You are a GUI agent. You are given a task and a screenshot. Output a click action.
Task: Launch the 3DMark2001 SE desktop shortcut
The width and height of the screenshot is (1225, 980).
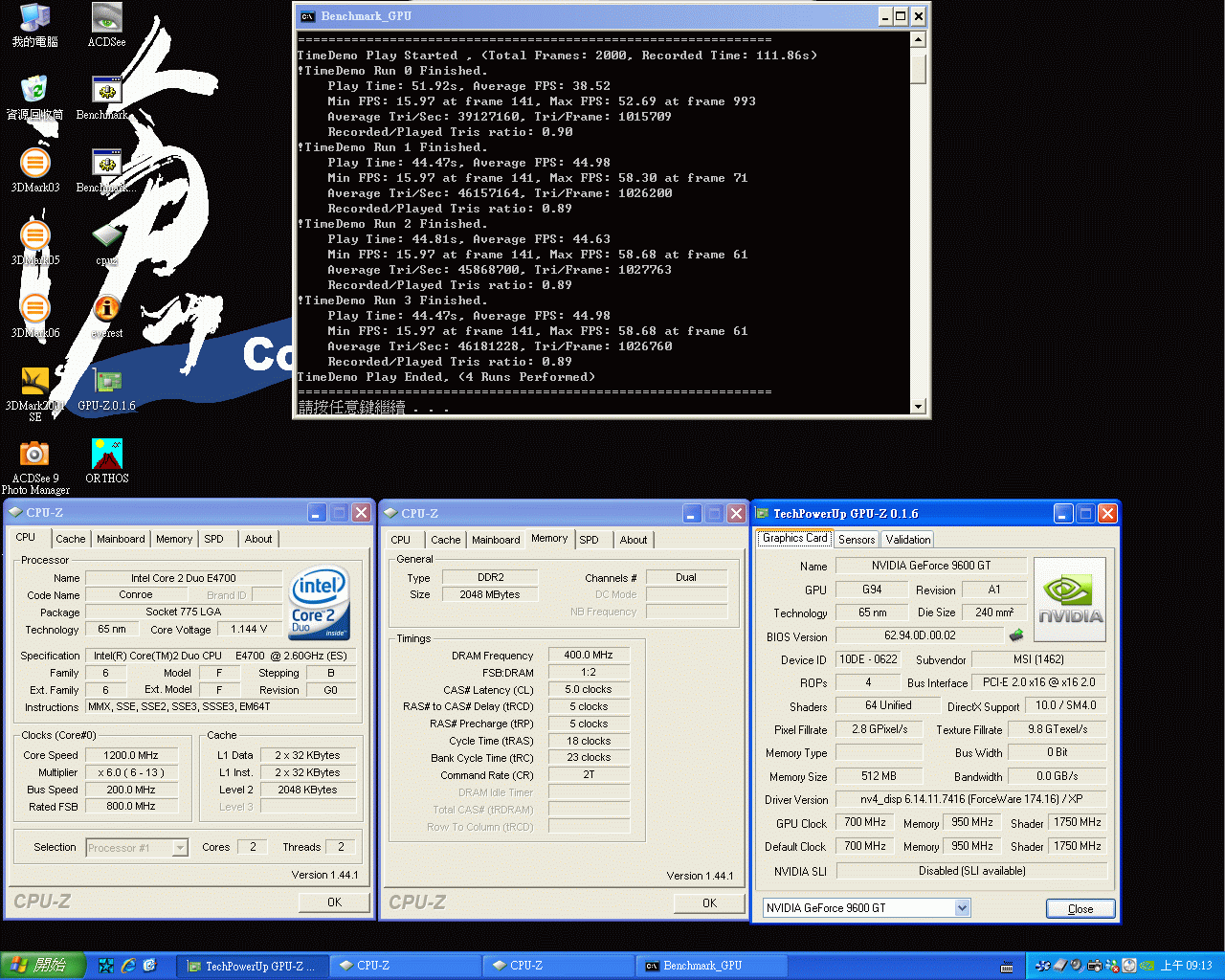(x=34, y=394)
